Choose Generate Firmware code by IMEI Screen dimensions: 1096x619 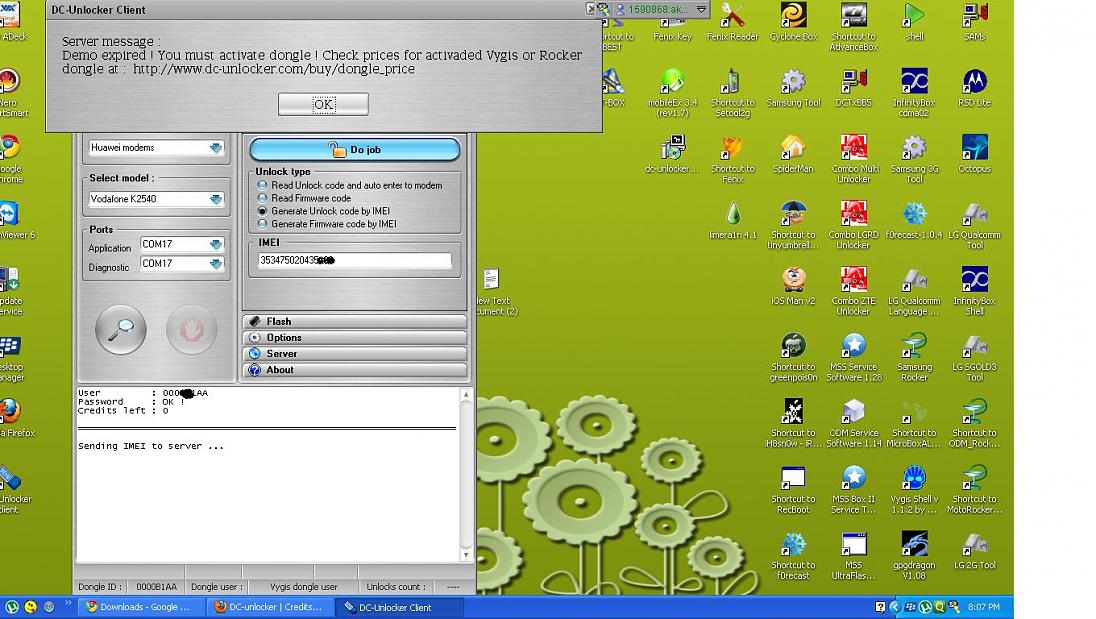(263, 224)
